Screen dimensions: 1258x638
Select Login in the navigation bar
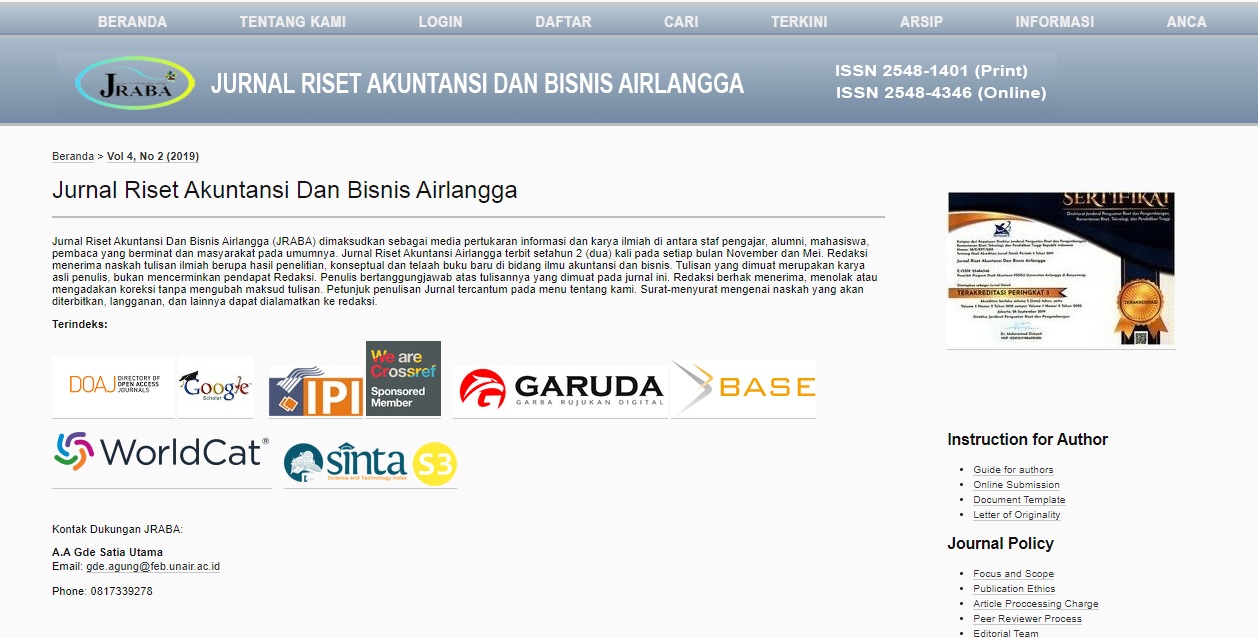pos(440,21)
